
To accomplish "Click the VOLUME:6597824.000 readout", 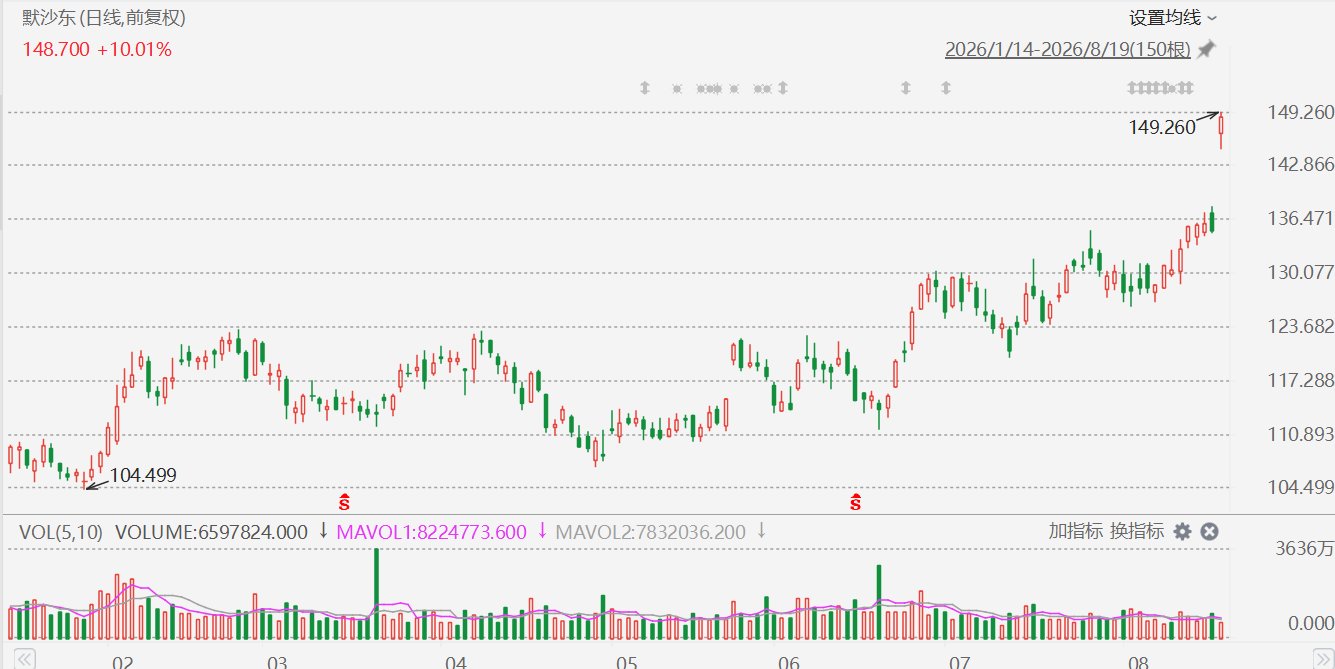I will click(x=212, y=532).
